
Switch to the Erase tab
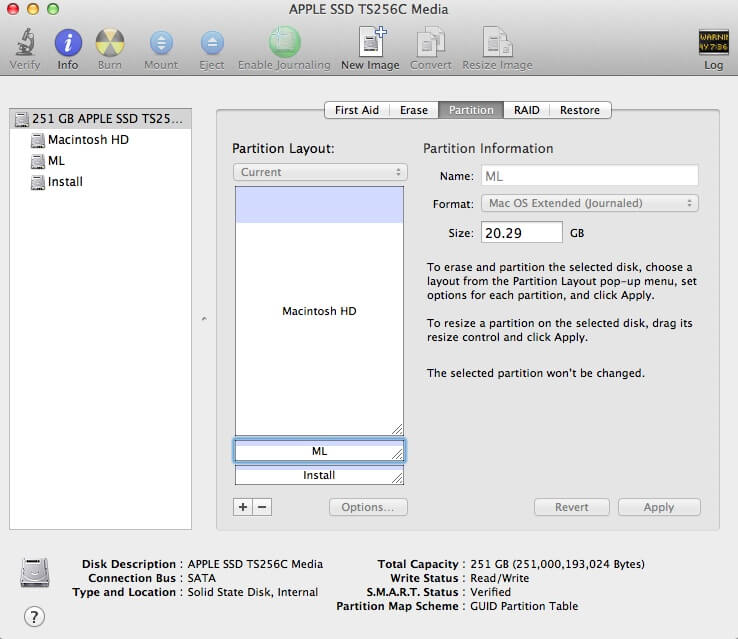tap(414, 110)
